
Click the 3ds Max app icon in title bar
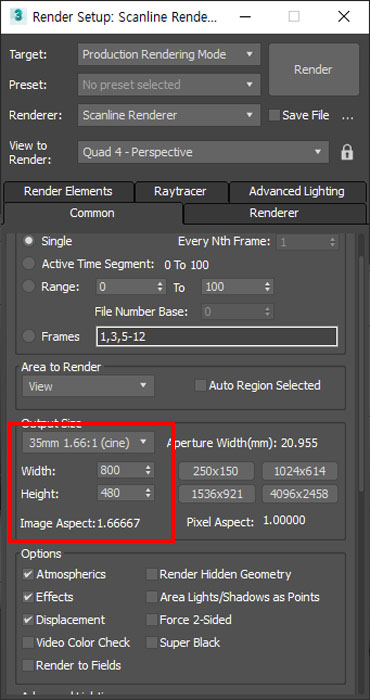pyautogui.click(x=18, y=17)
